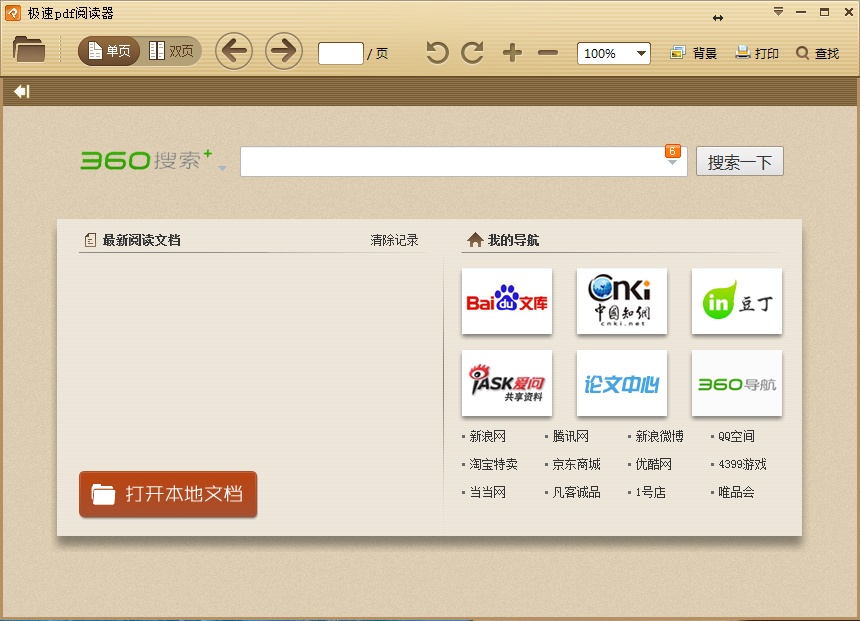Open the 新浪微博 link
The image size is (860, 621).
[659, 436]
